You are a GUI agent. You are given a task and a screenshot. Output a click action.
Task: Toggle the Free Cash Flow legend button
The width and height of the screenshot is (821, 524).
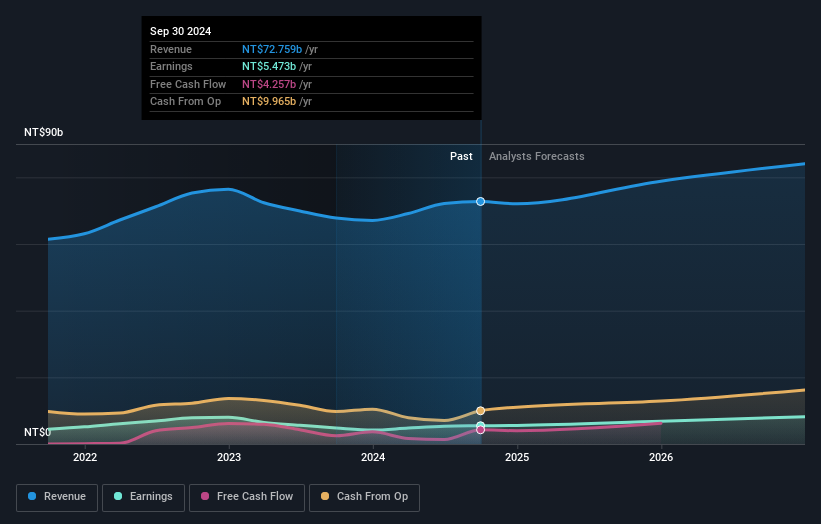point(247,497)
